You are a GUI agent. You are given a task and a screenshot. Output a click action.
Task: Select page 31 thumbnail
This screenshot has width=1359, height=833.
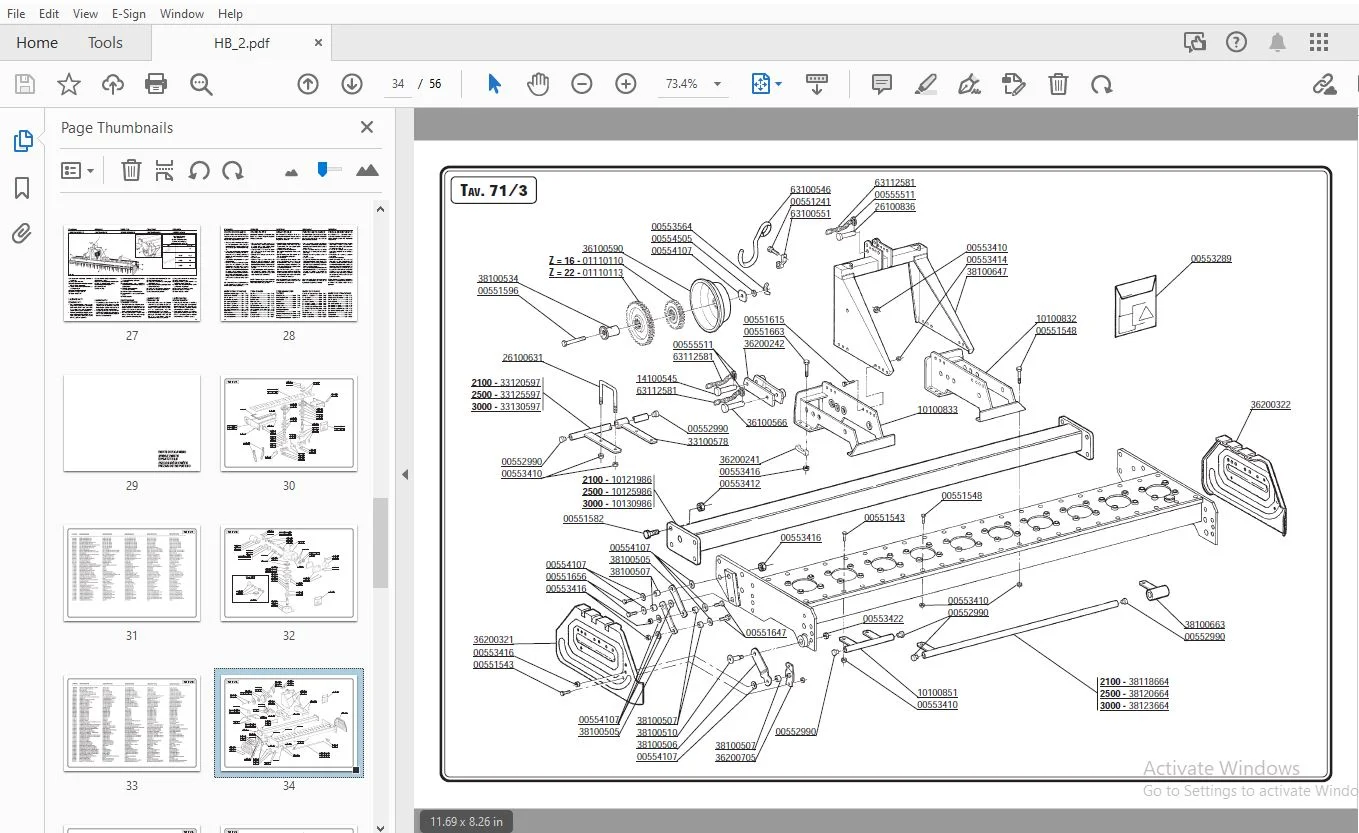click(132, 573)
